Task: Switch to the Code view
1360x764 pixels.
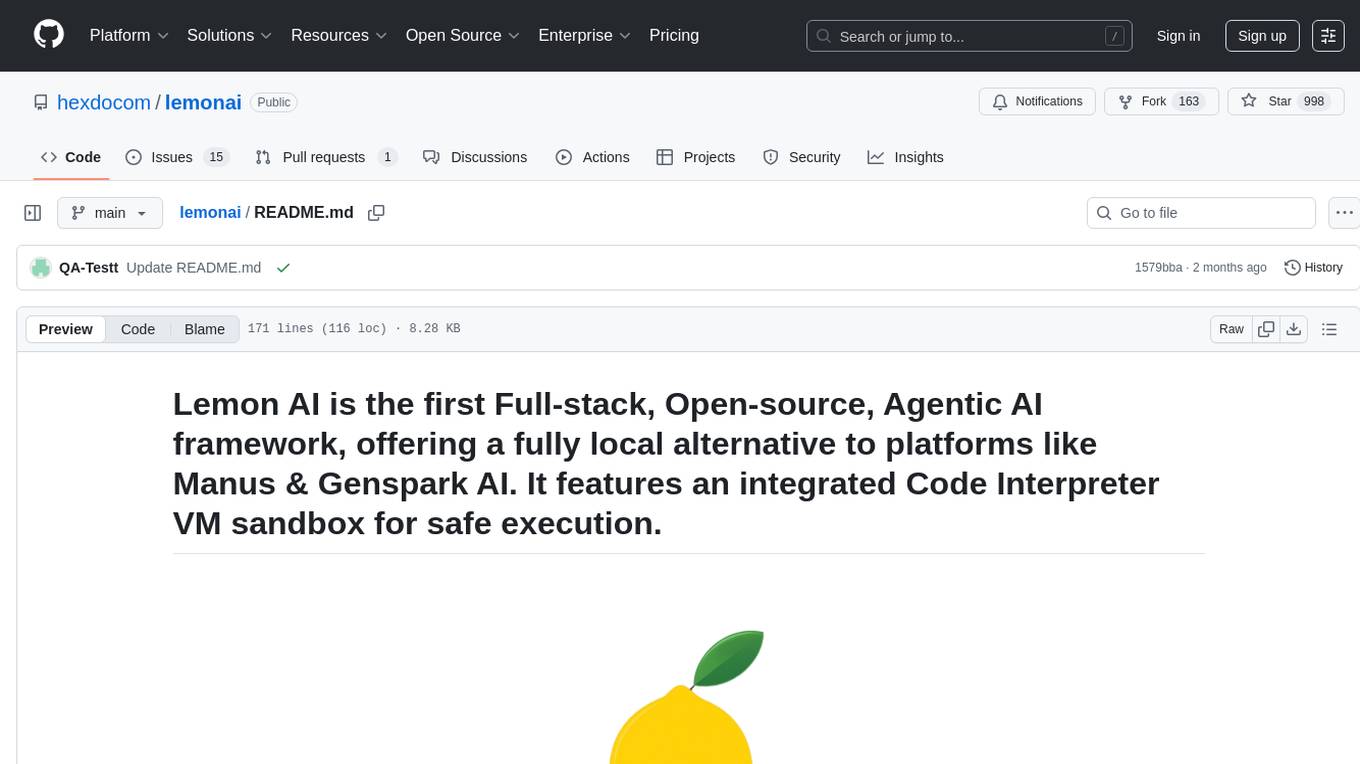Action: click(138, 329)
